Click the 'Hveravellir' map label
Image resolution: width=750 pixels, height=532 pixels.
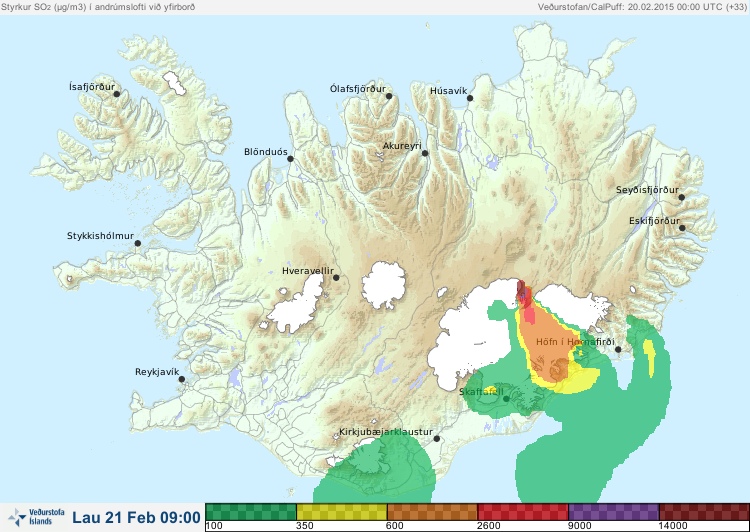pos(308,271)
